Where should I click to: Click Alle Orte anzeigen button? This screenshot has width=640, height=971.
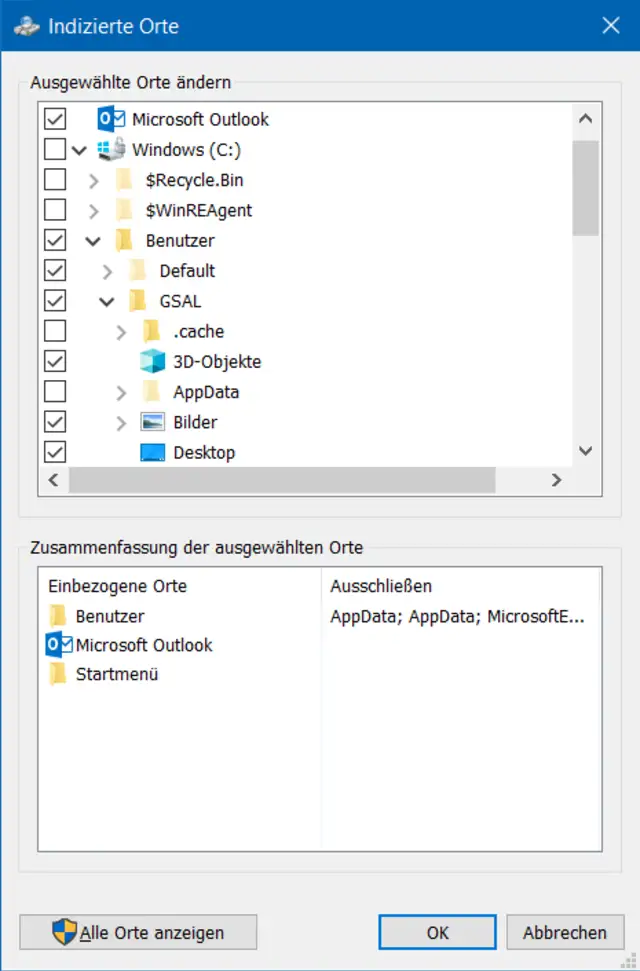[x=138, y=932]
